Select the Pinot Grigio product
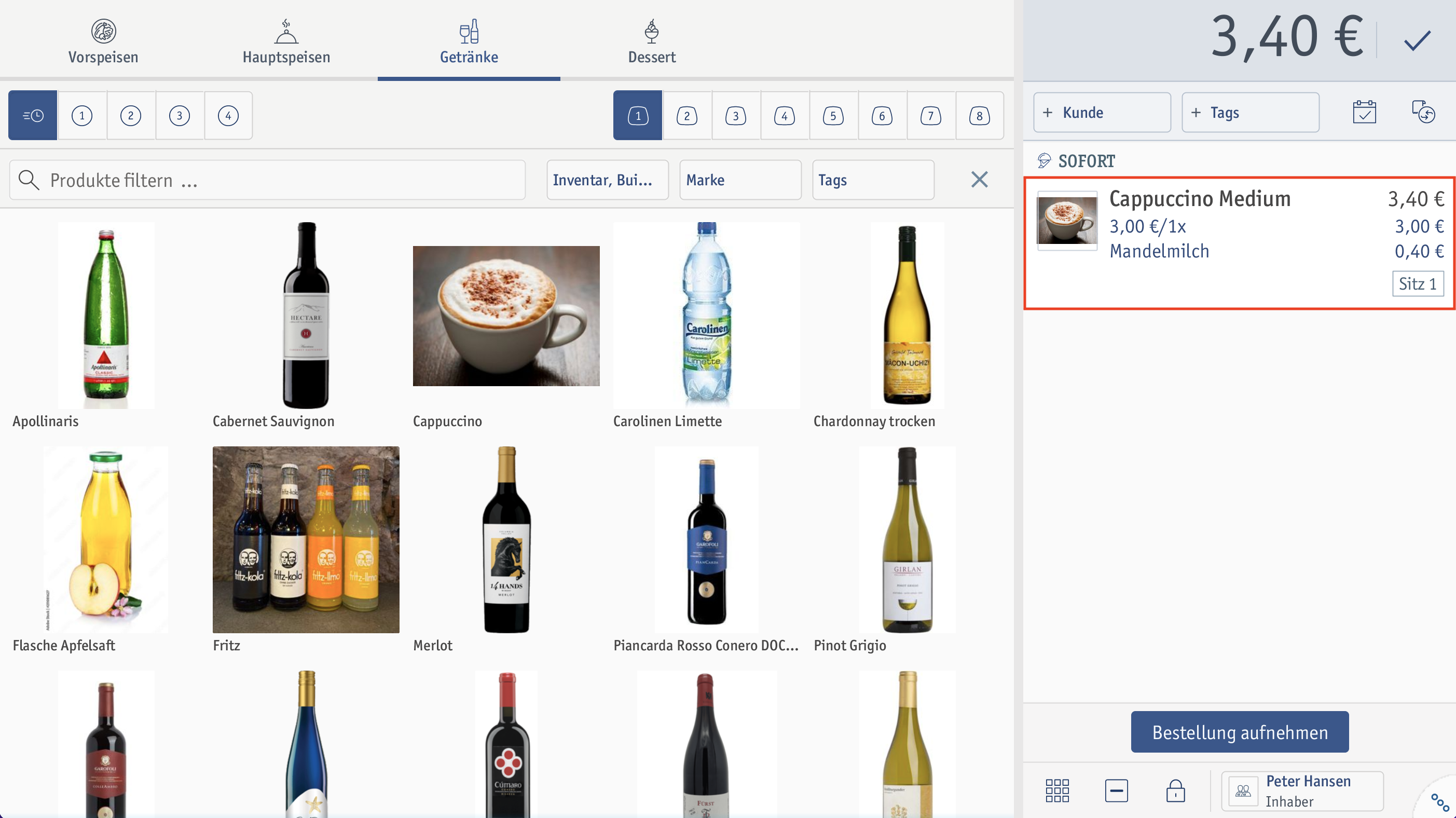Viewport: 1456px width, 818px height. [x=906, y=550]
